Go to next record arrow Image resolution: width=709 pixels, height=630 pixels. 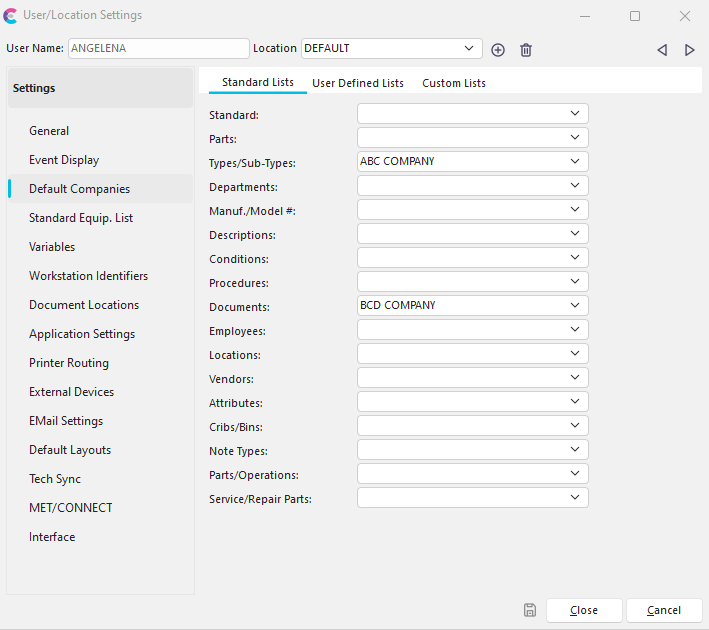click(690, 50)
